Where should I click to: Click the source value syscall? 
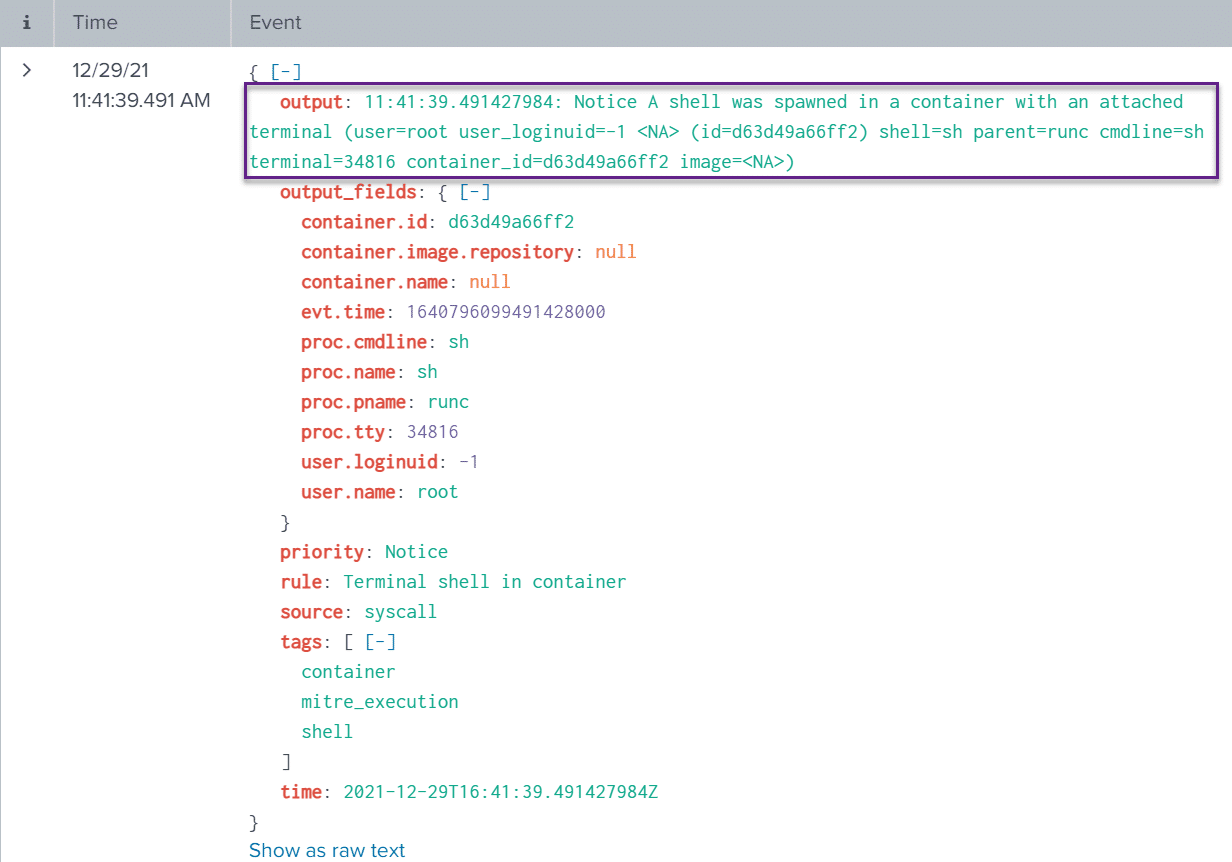tap(400, 611)
